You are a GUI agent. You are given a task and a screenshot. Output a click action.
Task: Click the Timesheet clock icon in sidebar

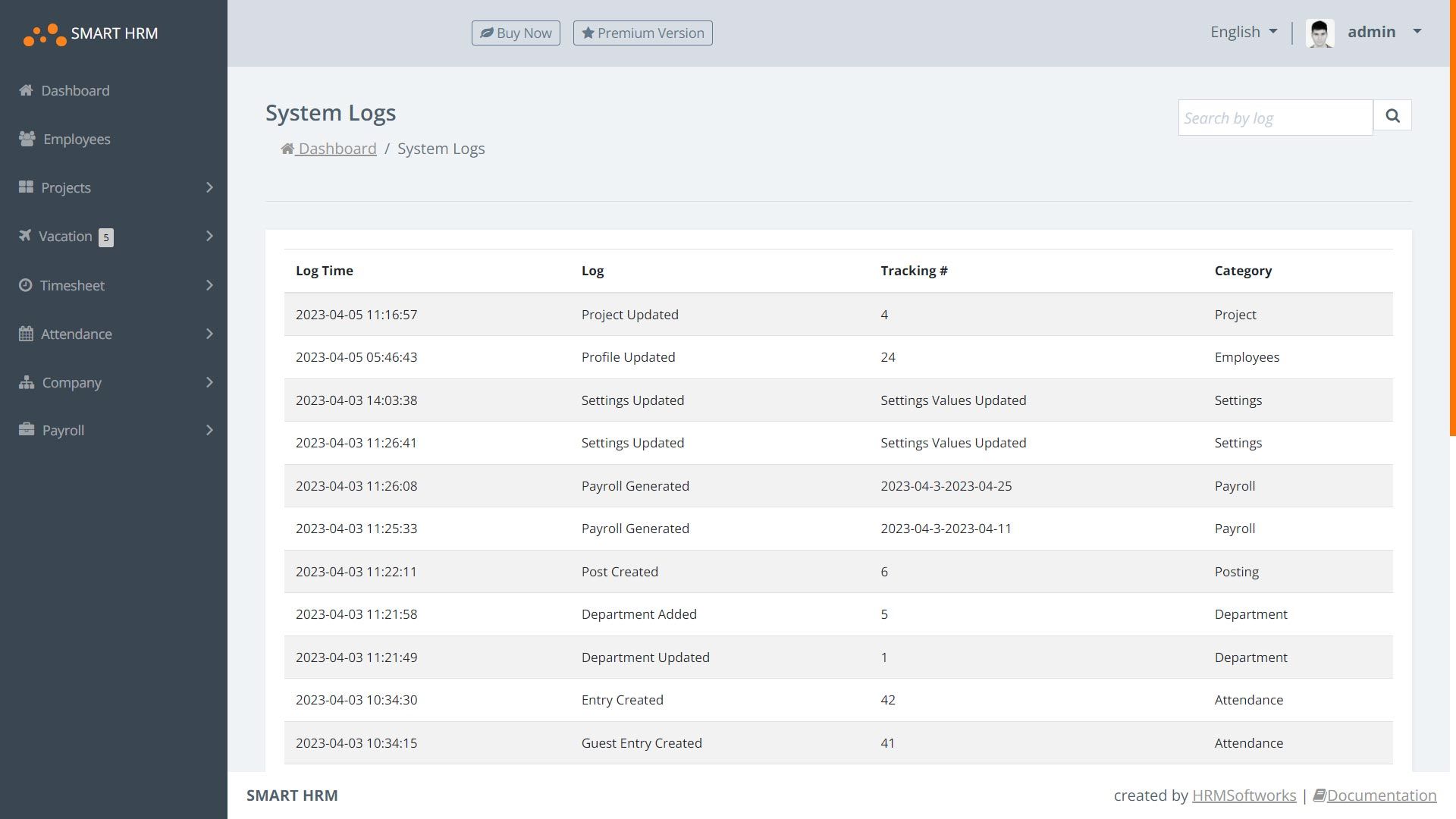pyautogui.click(x=26, y=285)
